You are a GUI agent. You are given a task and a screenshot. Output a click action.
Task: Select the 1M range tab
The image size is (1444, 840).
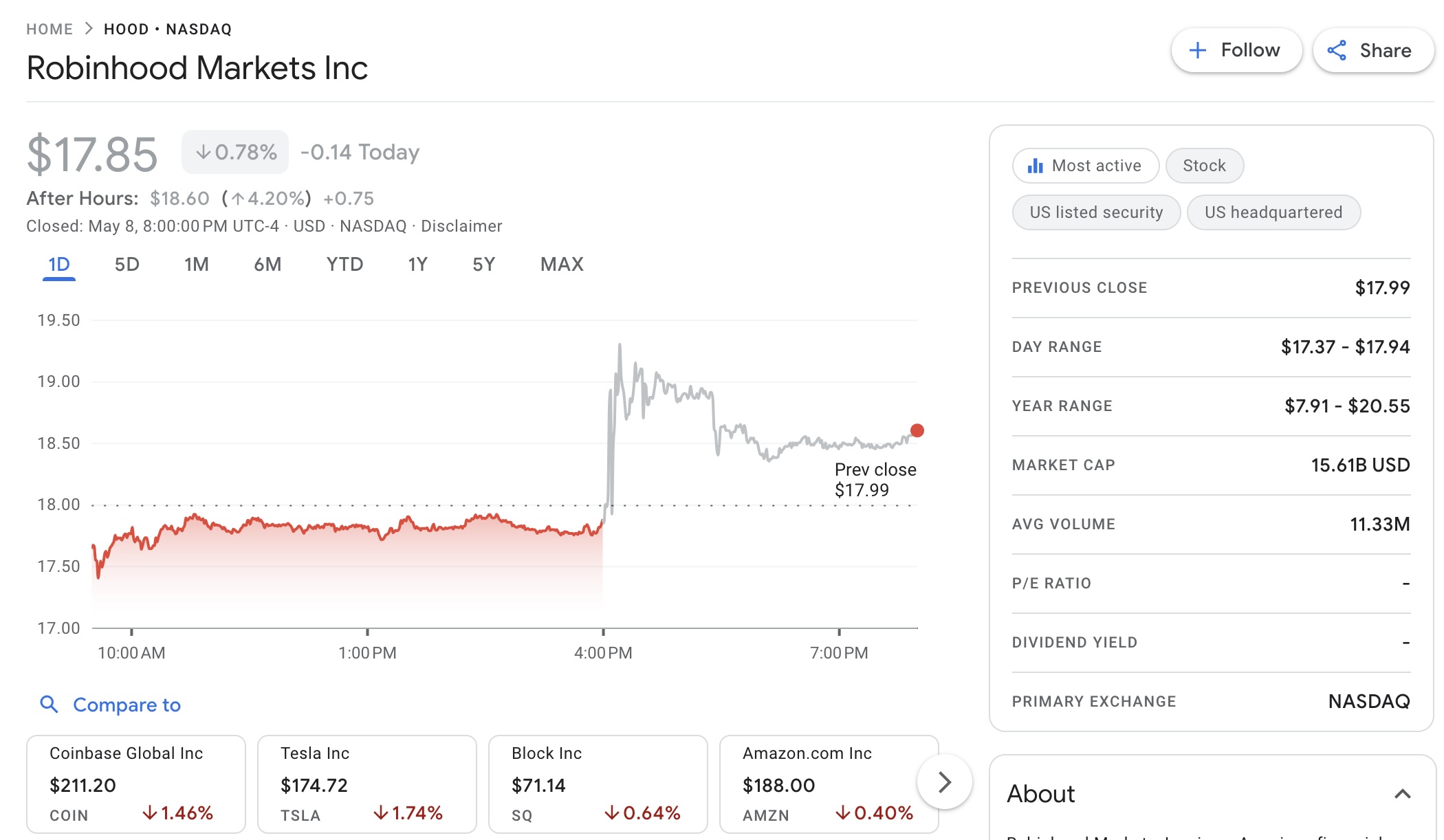pos(197,265)
